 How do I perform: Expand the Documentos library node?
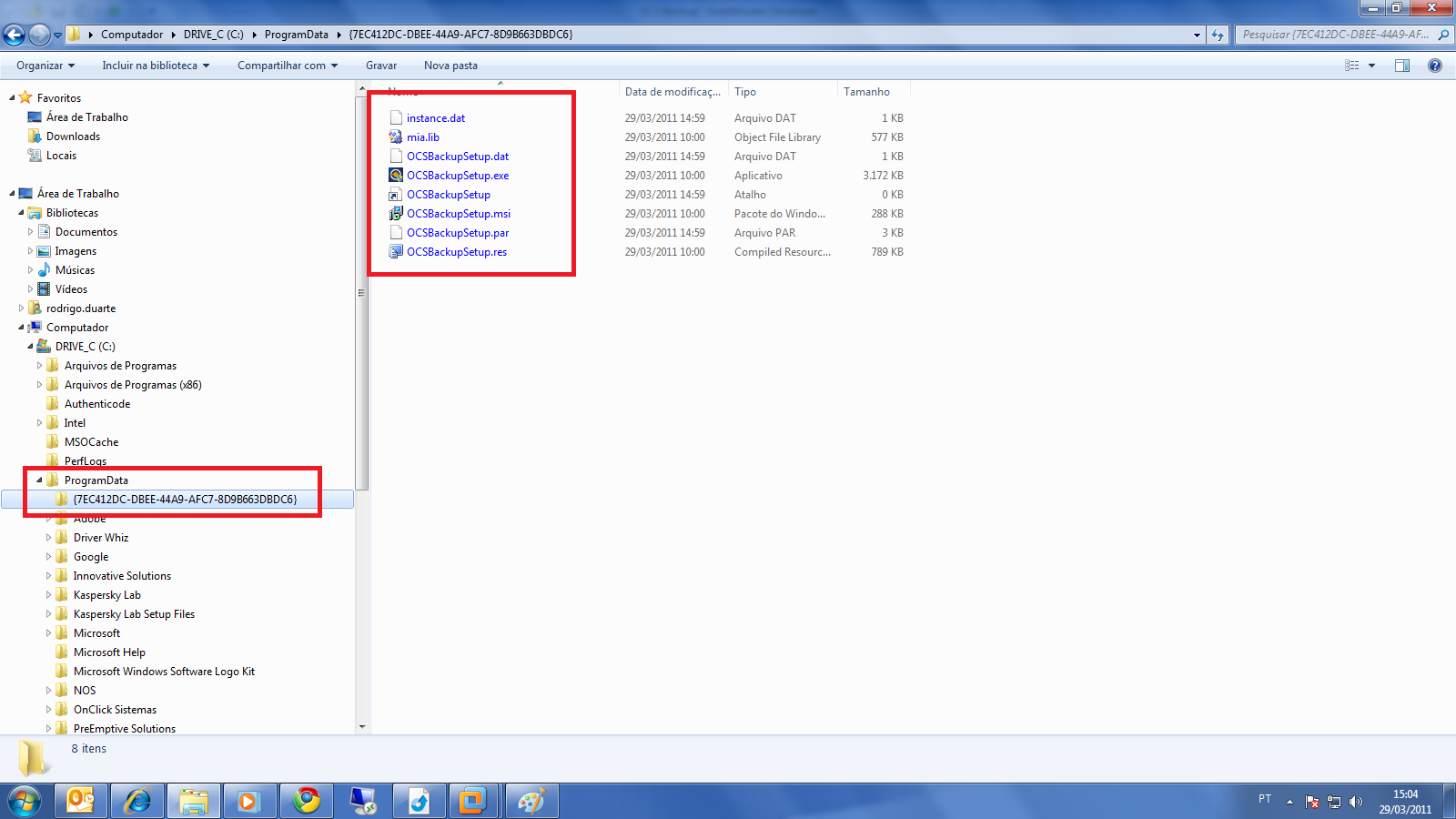point(30,232)
